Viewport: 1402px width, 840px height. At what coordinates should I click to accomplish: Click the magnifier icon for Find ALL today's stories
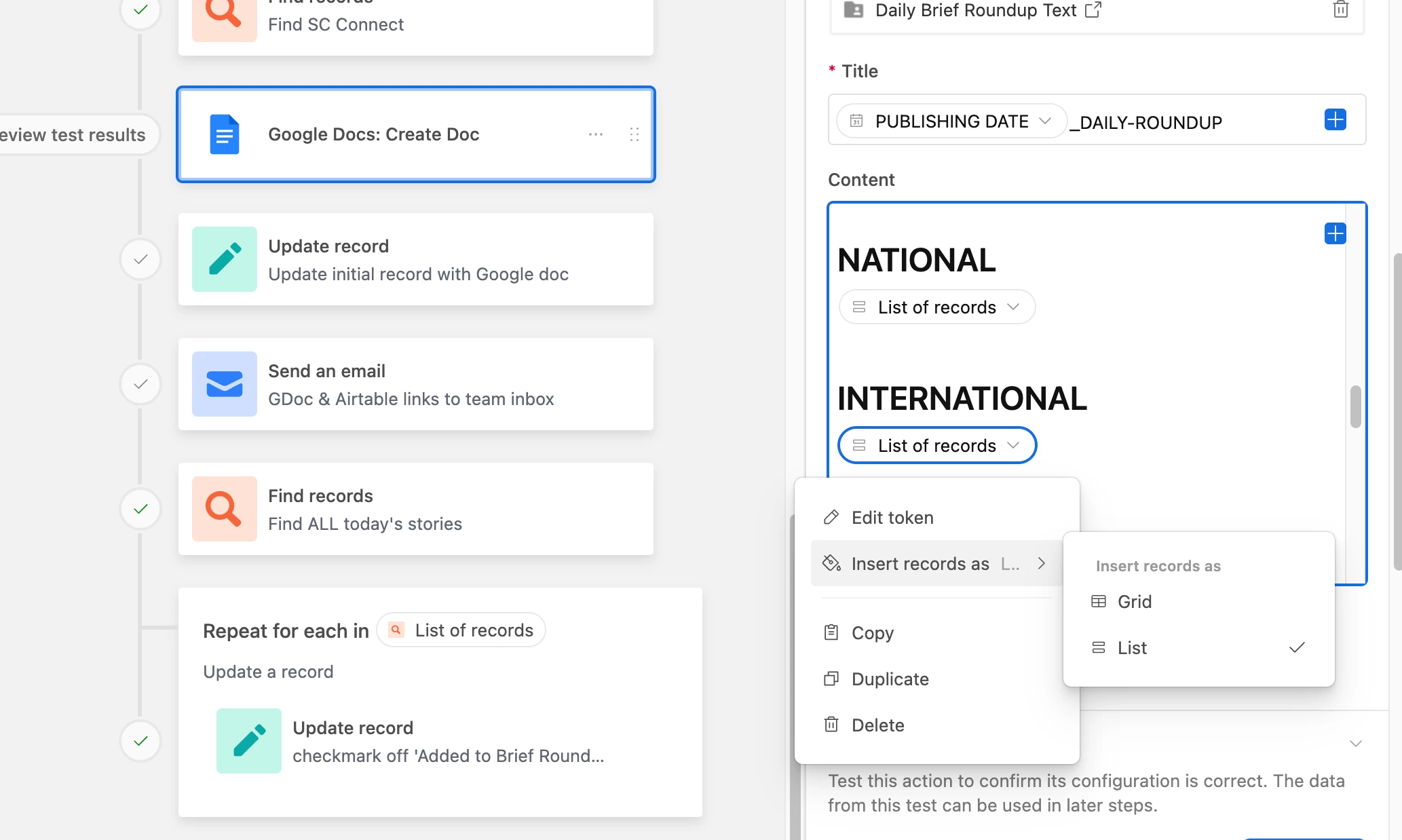pos(225,509)
